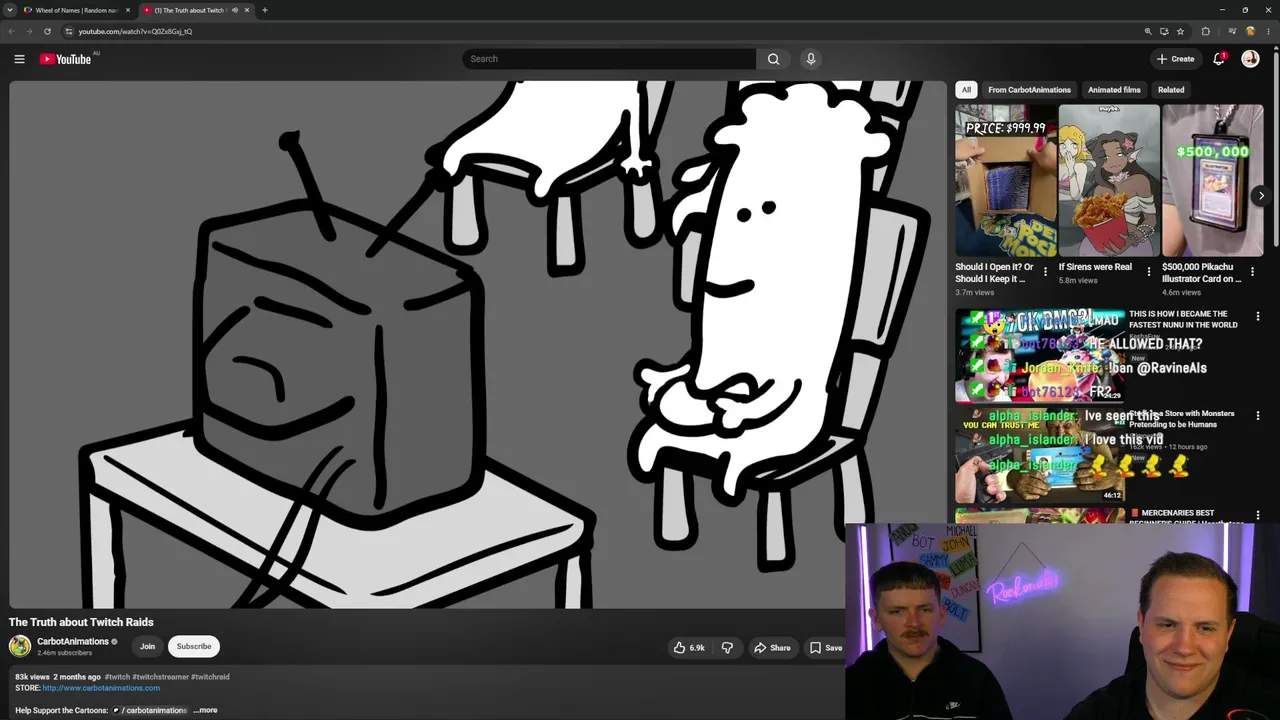Open the browser zoom magnifier icon
The height and width of the screenshot is (720, 1280).
[1148, 31]
